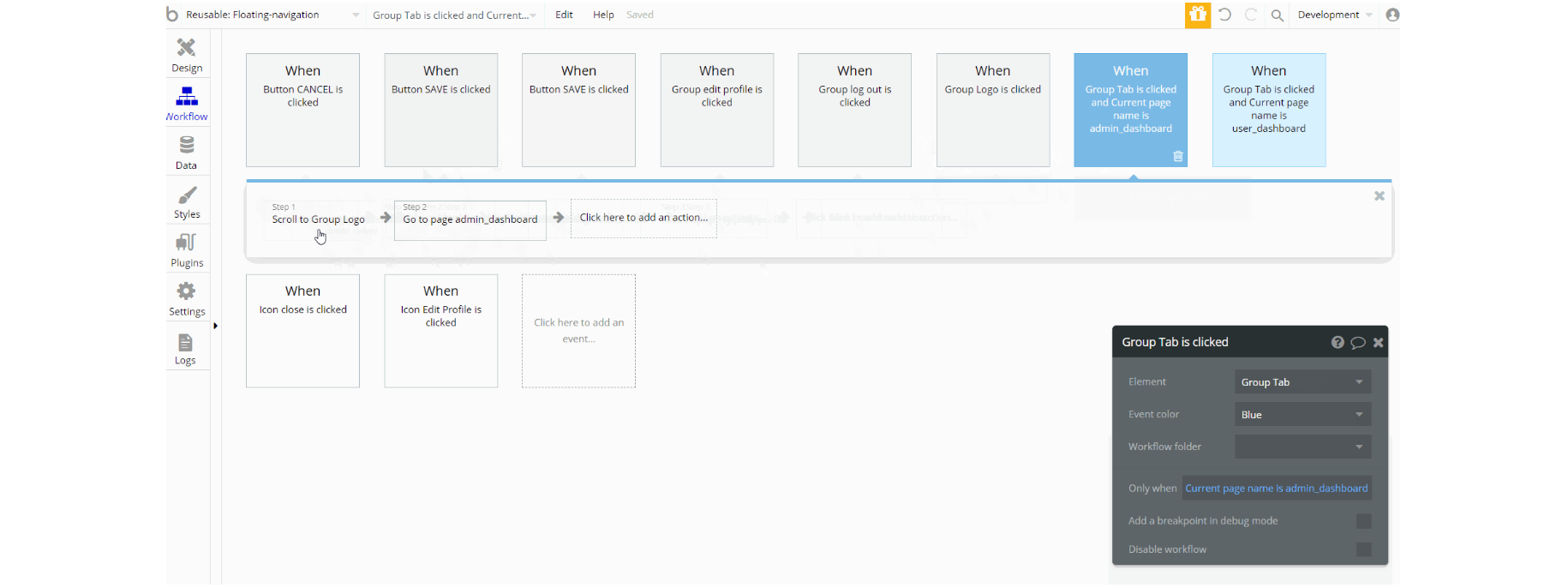Viewport: 1568px width, 588px height.
Task: Open the Edit menu
Action: [x=564, y=15]
